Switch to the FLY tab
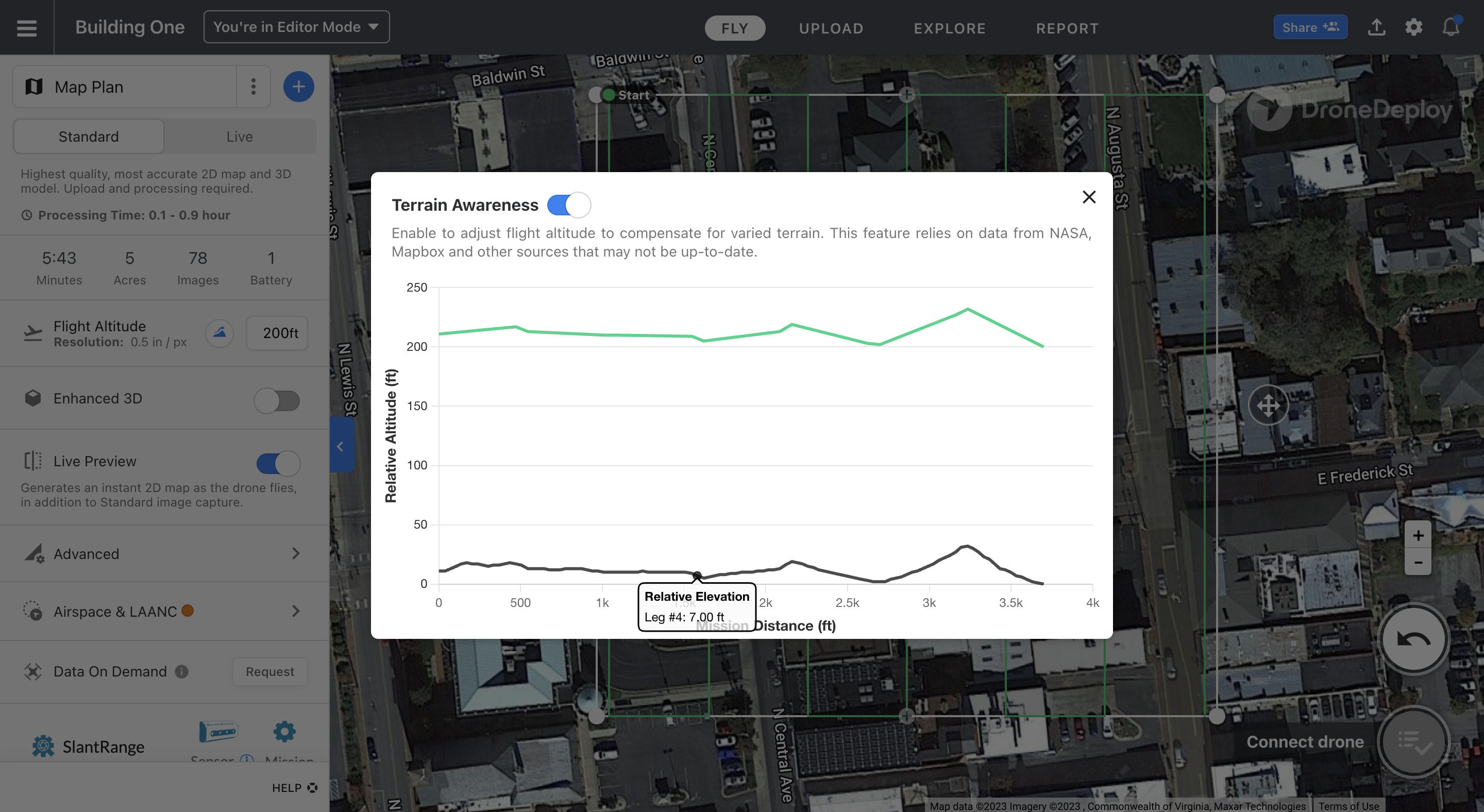Image resolution: width=1484 pixels, height=812 pixels. 734,28
